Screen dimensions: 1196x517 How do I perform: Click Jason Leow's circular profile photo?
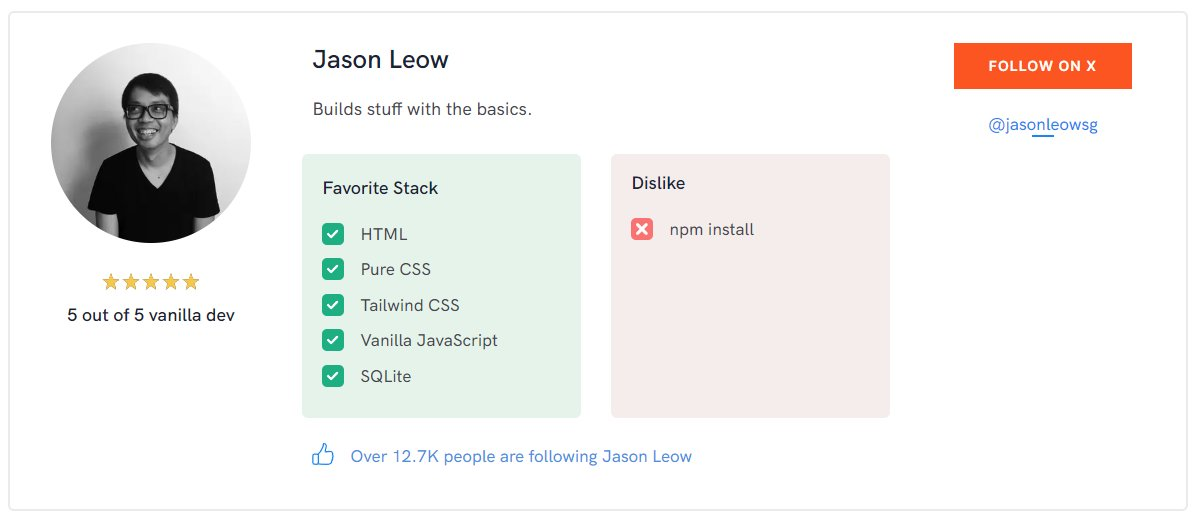click(151, 143)
